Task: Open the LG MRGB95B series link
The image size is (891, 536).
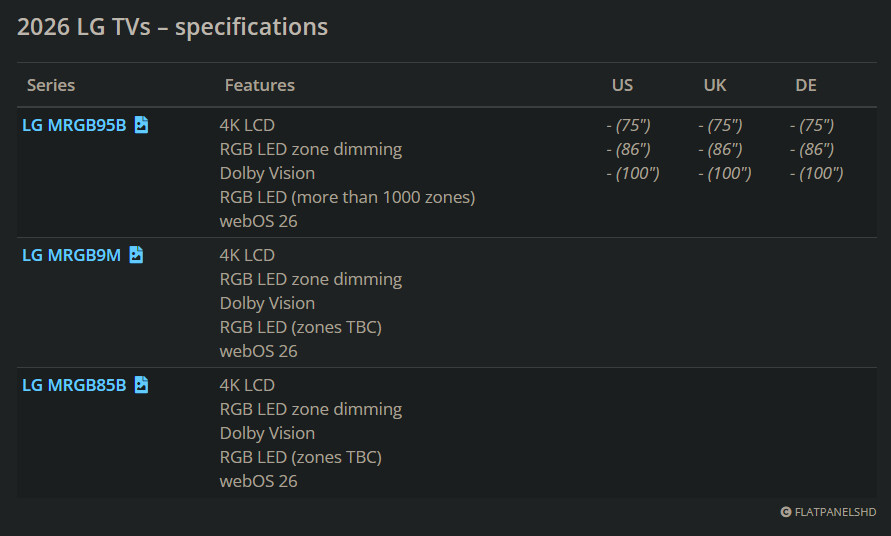Action: tap(74, 125)
